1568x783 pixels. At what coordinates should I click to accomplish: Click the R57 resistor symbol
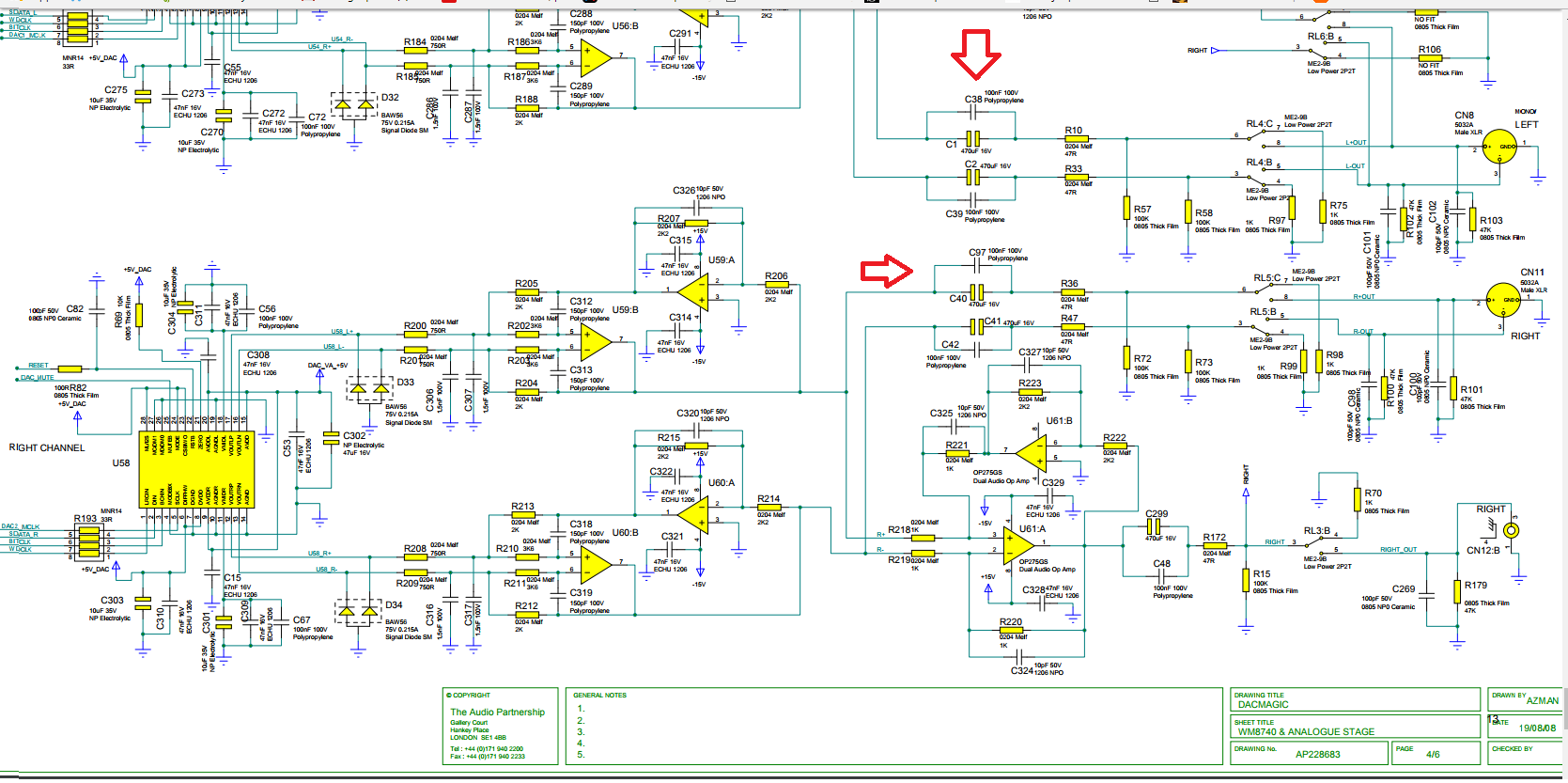1126,208
